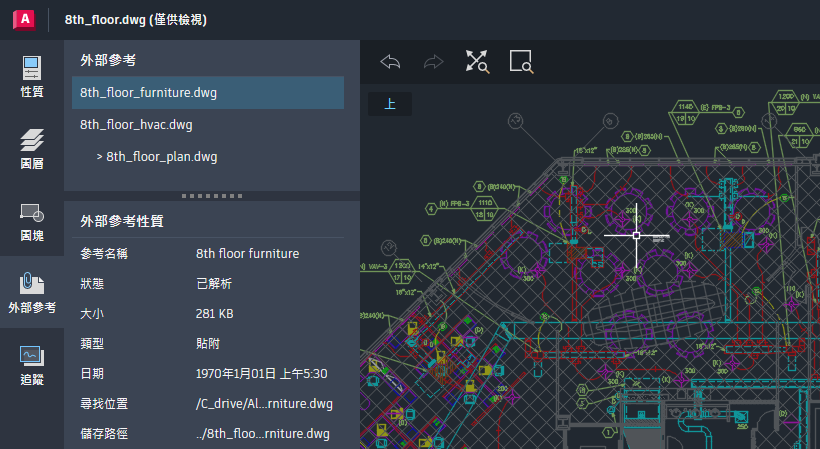
Task: Open the 追蹤 trace panel
Action: 32,365
